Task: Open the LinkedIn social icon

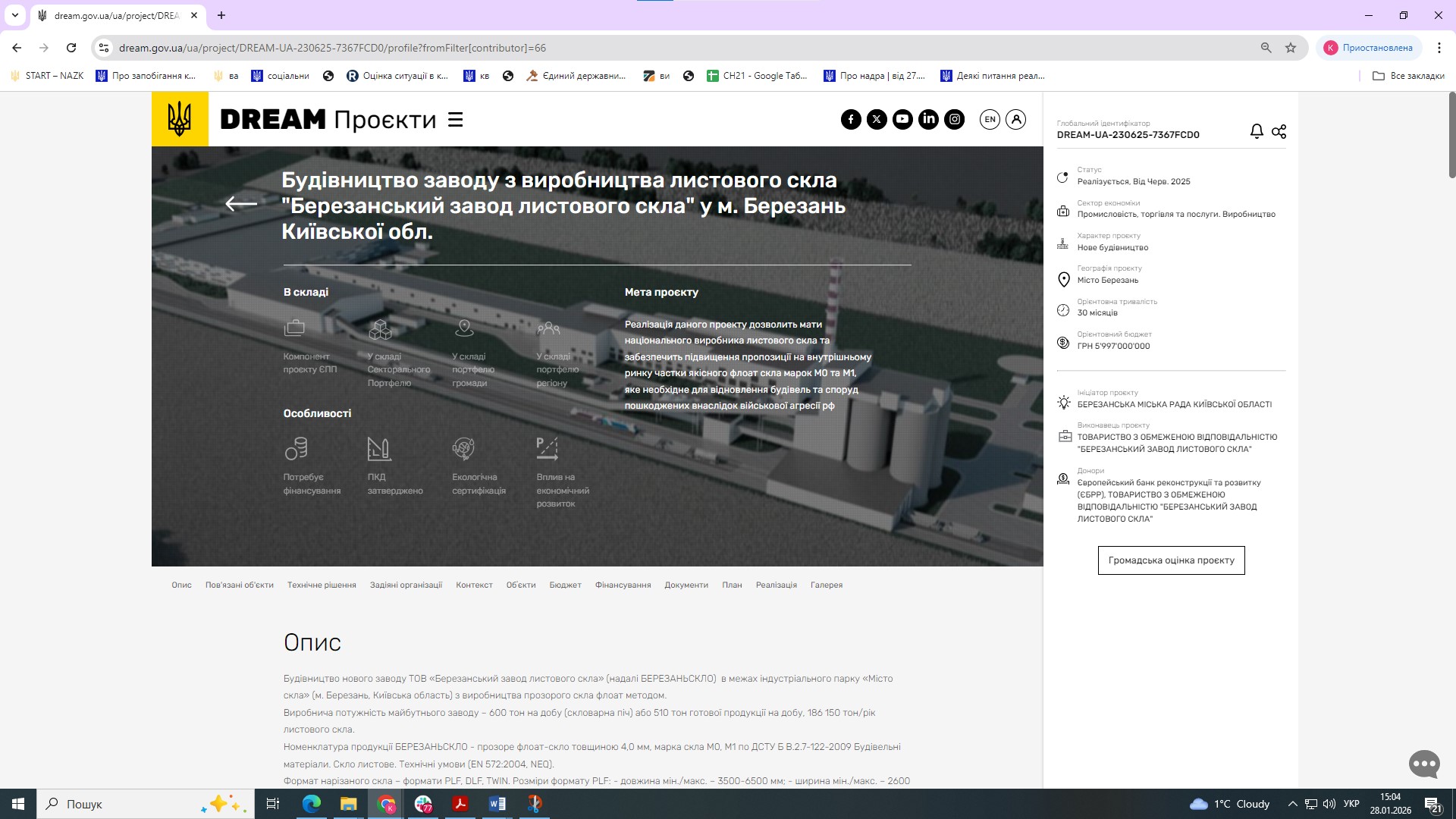Action: (x=928, y=119)
